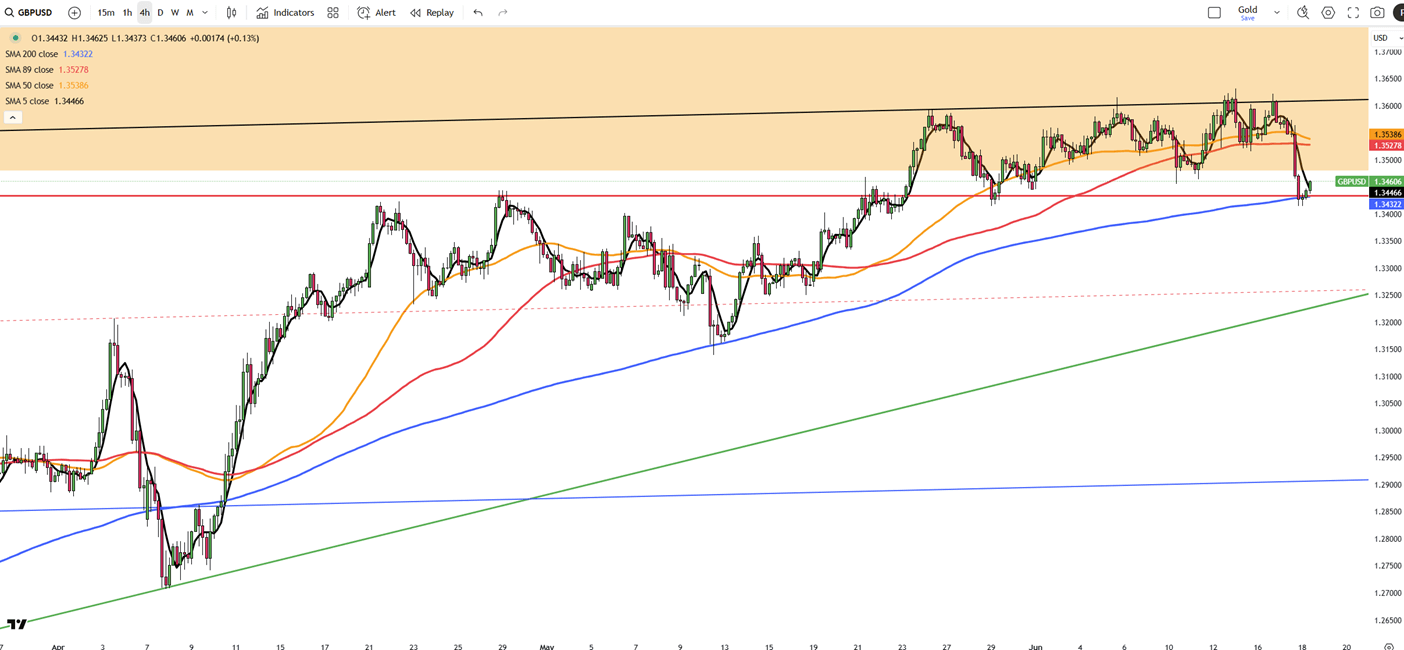
Task: Open the candlestick chart type selector
Action: click(231, 13)
